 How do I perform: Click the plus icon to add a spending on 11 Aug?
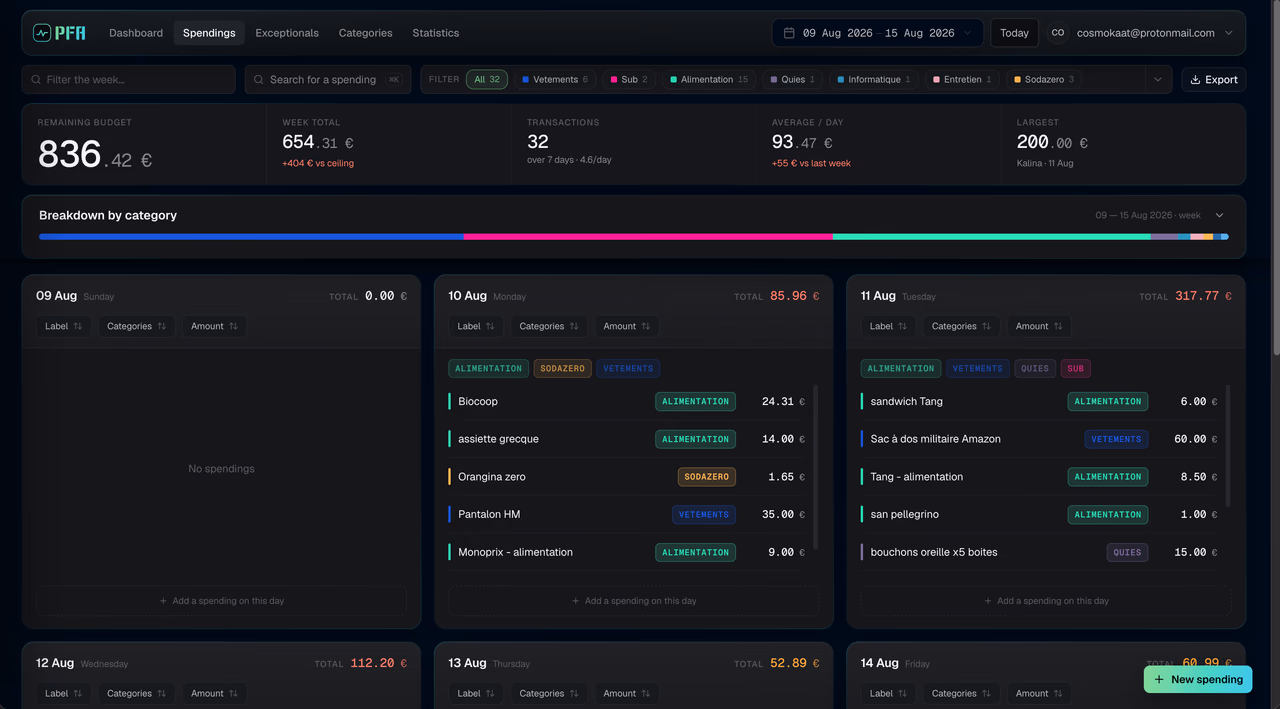(x=988, y=601)
